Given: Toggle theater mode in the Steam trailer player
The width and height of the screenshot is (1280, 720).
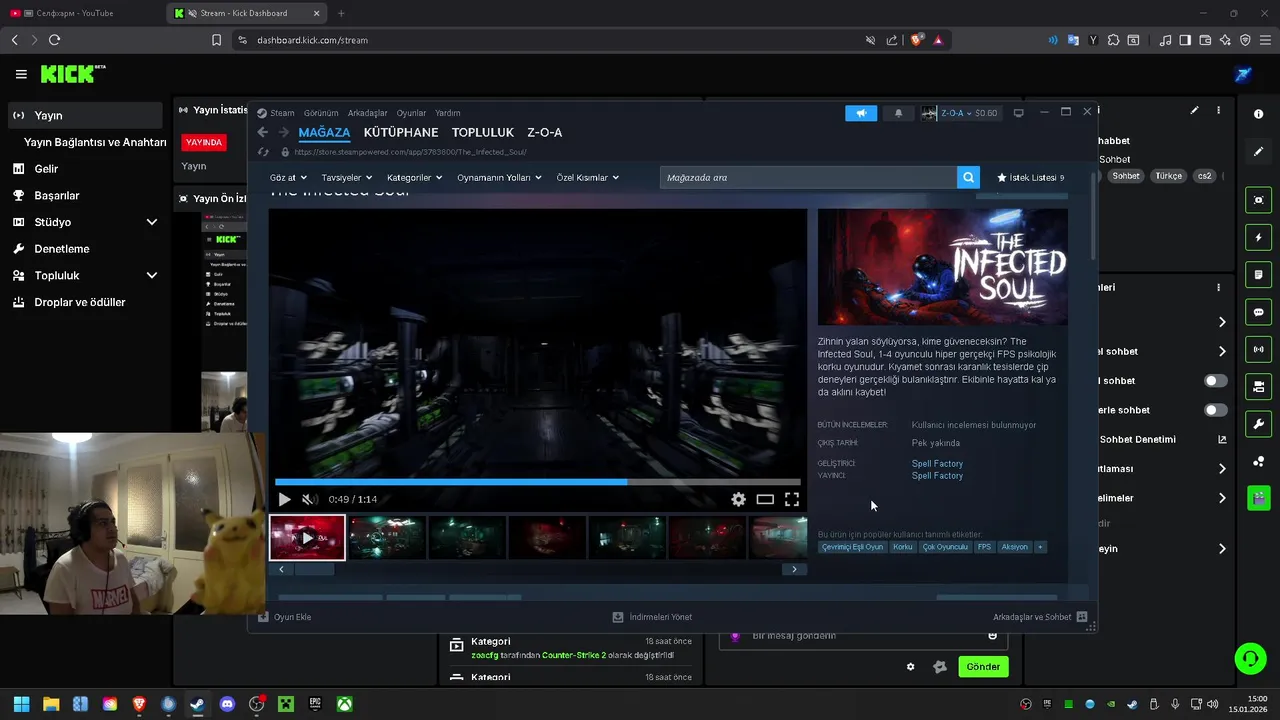Looking at the screenshot, I should pyautogui.click(x=765, y=499).
